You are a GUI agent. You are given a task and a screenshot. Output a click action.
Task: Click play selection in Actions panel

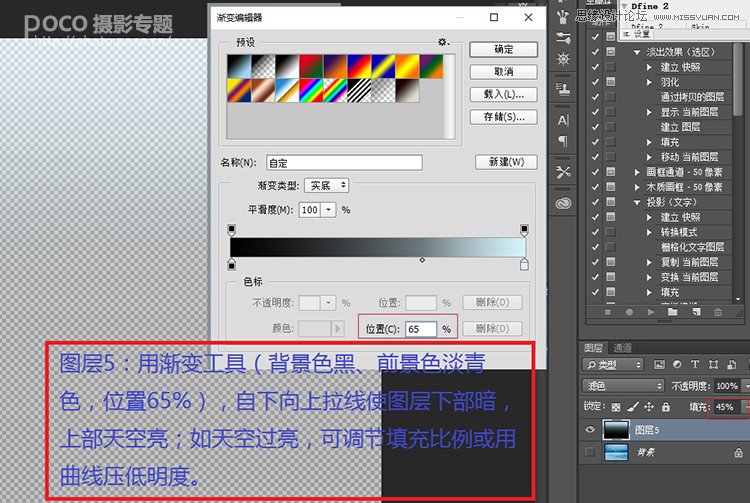(651, 312)
